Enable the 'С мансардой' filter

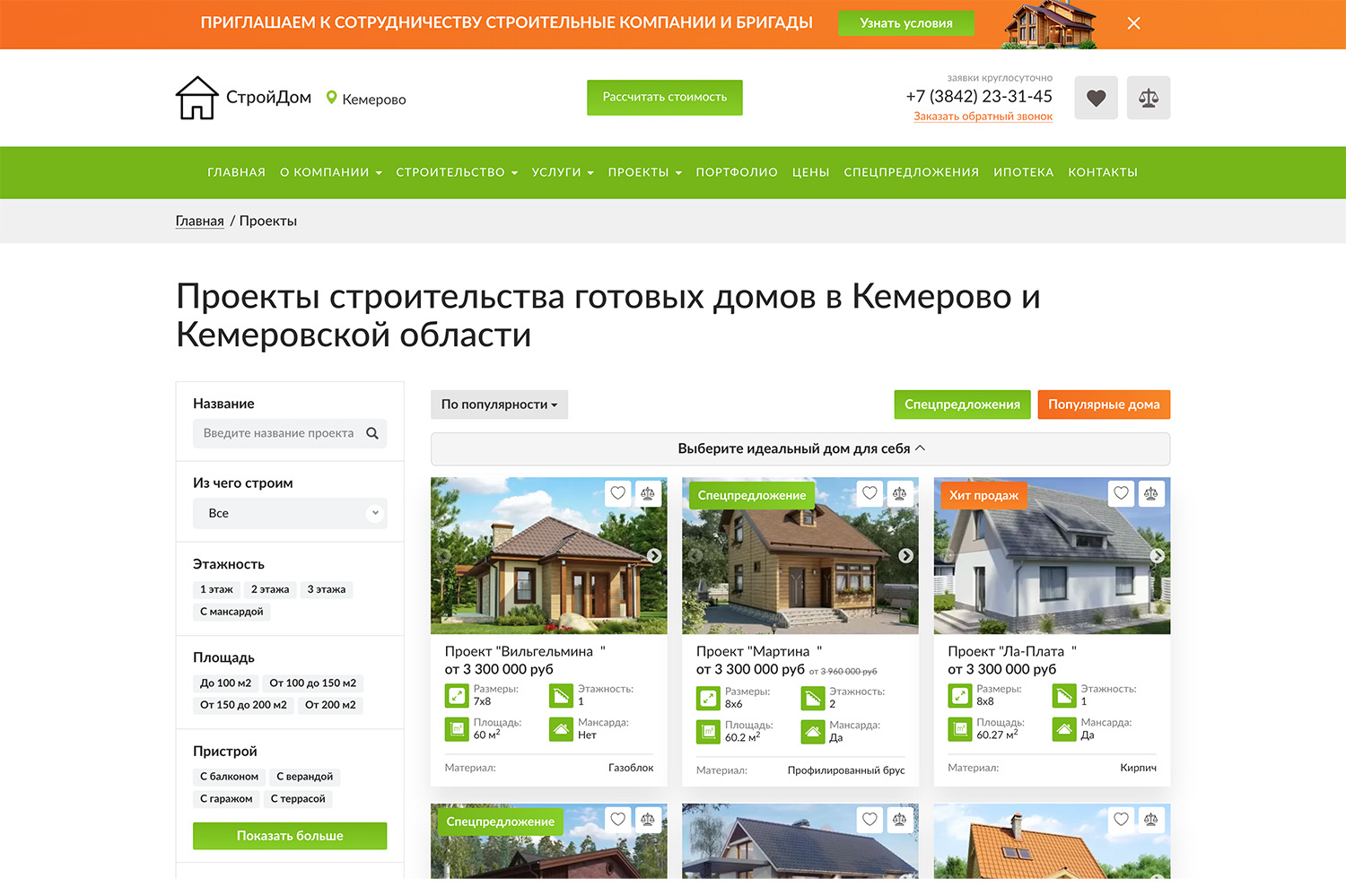[232, 612]
